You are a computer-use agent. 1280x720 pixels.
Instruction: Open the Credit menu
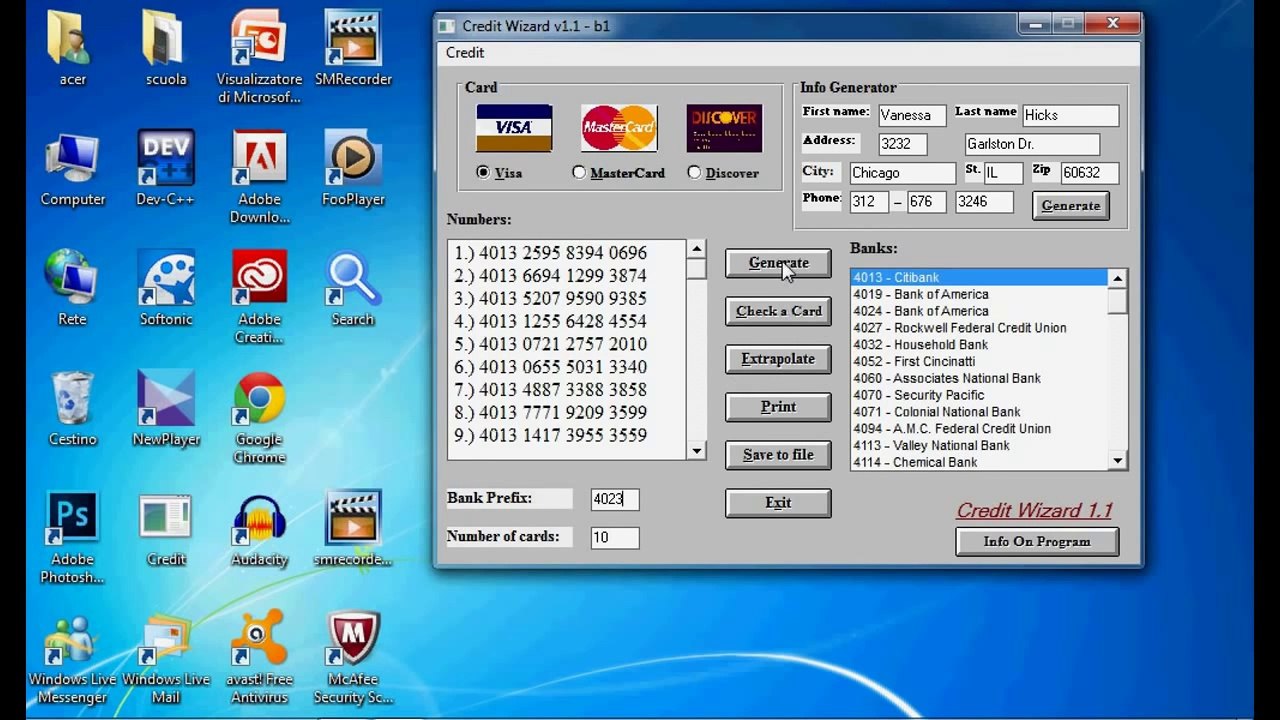465,53
